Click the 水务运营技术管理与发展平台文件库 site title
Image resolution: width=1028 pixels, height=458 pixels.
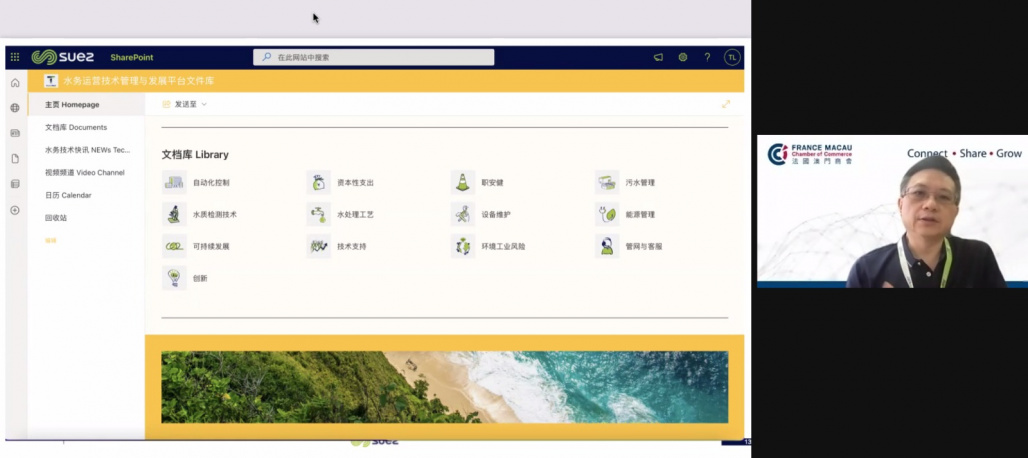(138, 81)
